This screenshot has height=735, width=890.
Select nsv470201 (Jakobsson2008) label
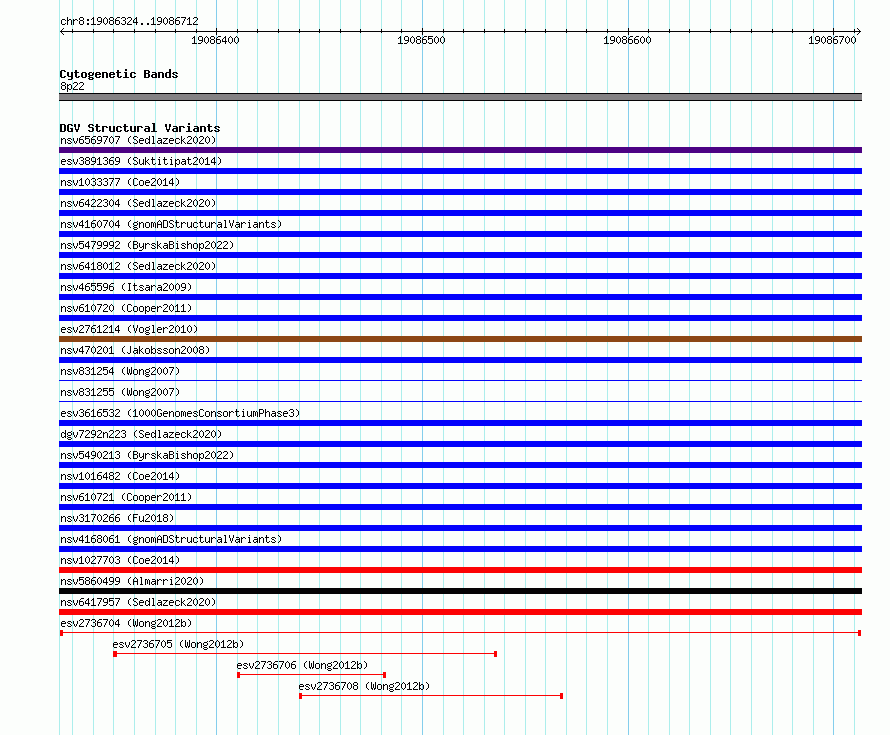tap(135, 350)
